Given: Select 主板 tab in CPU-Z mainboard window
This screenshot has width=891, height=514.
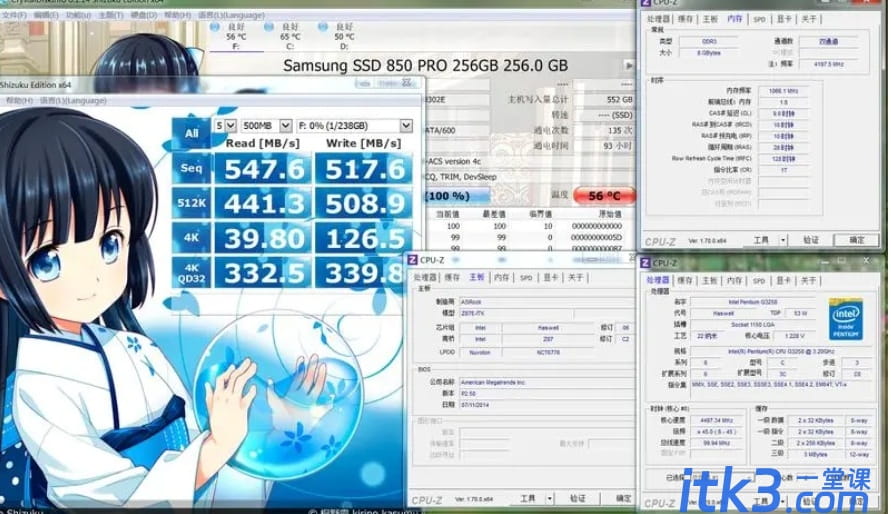Looking at the screenshot, I should point(476,277).
